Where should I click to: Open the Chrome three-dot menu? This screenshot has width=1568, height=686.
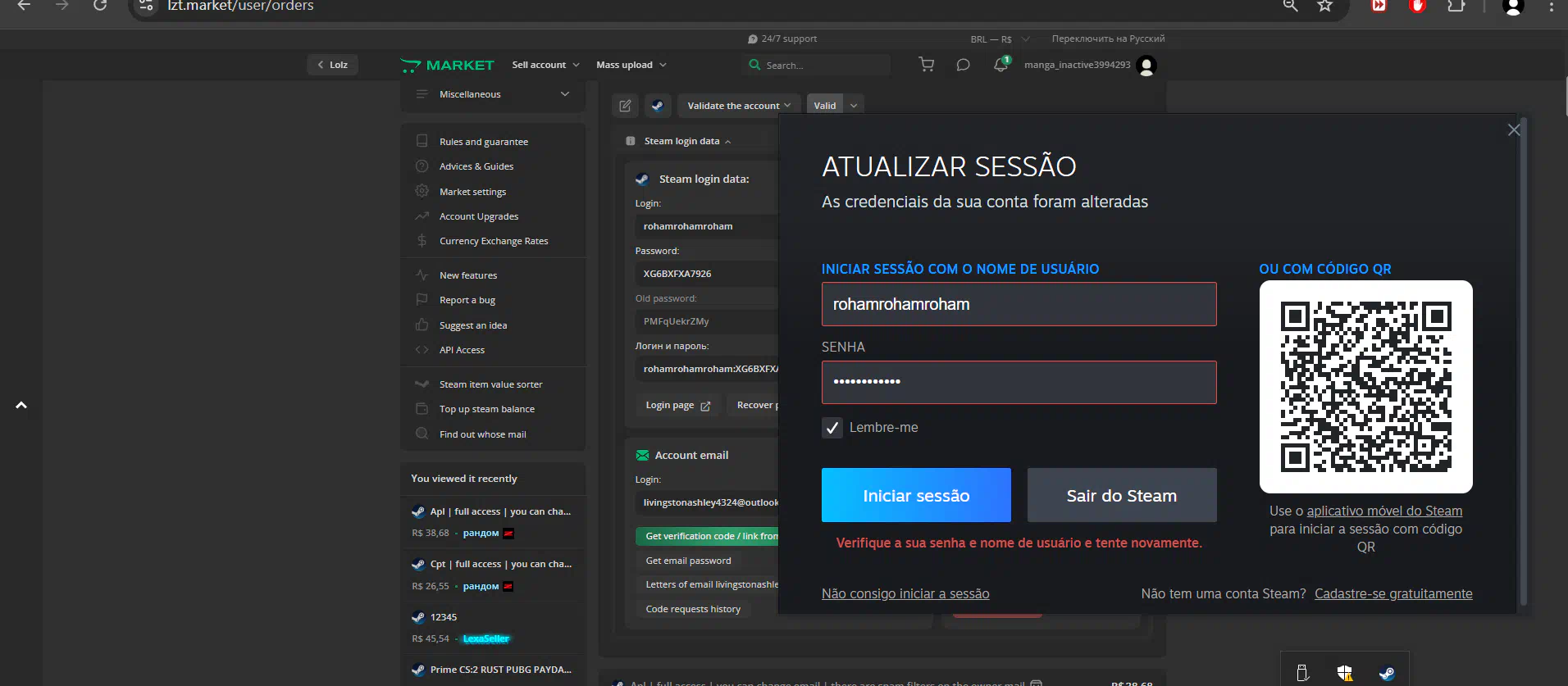(x=1551, y=6)
